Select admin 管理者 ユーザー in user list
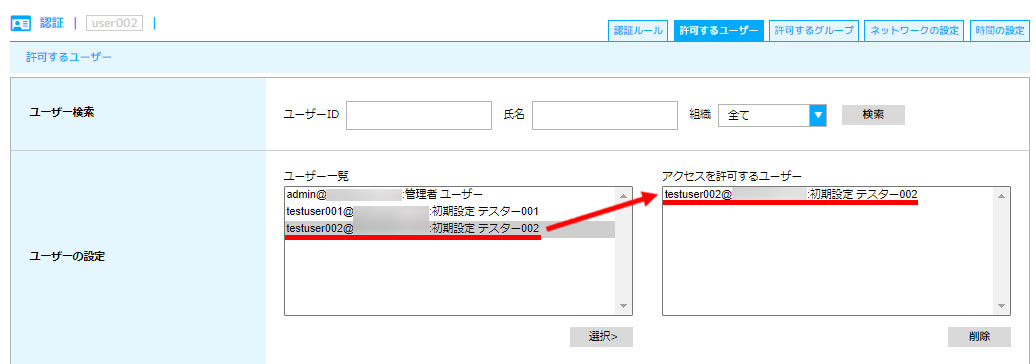The width and height of the screenshot is (1036, 364). point(450,195)
